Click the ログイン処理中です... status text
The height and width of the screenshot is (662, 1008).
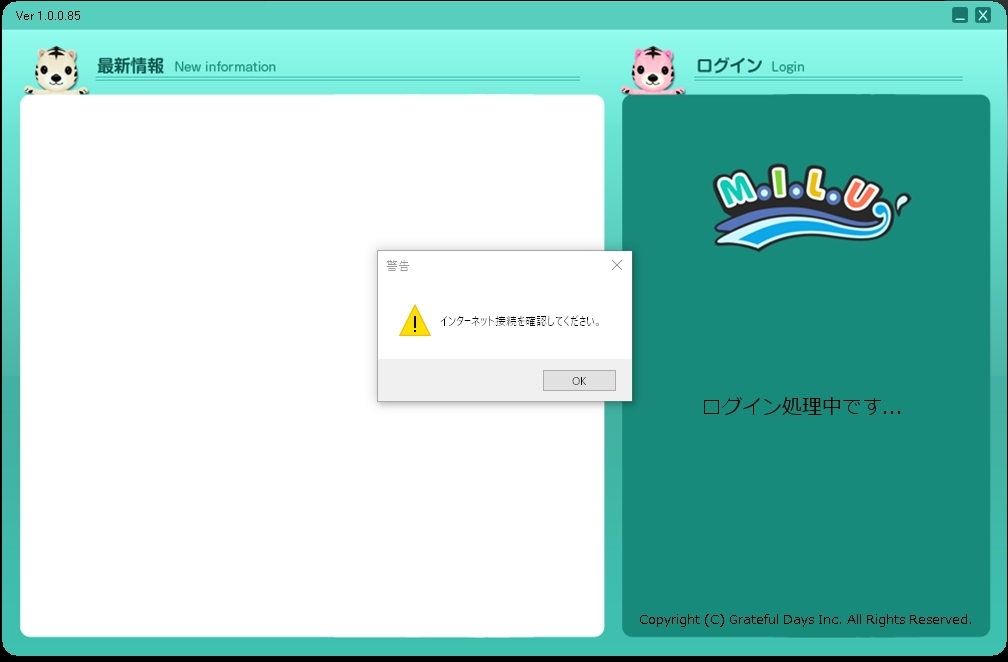click(802, 407)
